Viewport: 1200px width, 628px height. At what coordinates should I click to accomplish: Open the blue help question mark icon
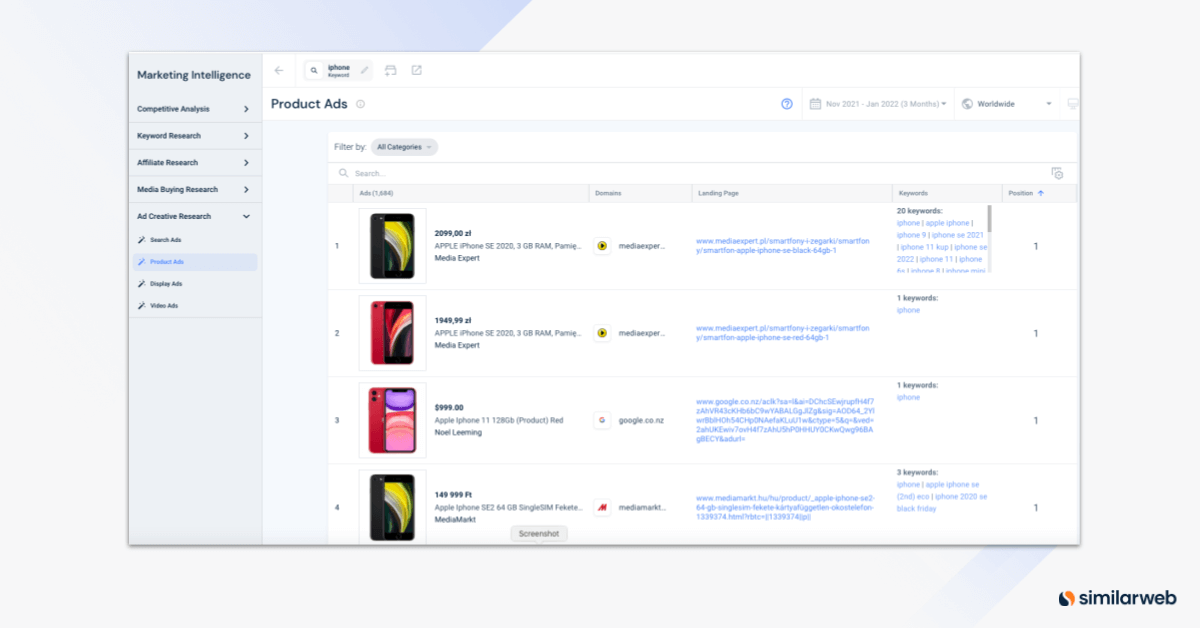[x=787, y=104]
